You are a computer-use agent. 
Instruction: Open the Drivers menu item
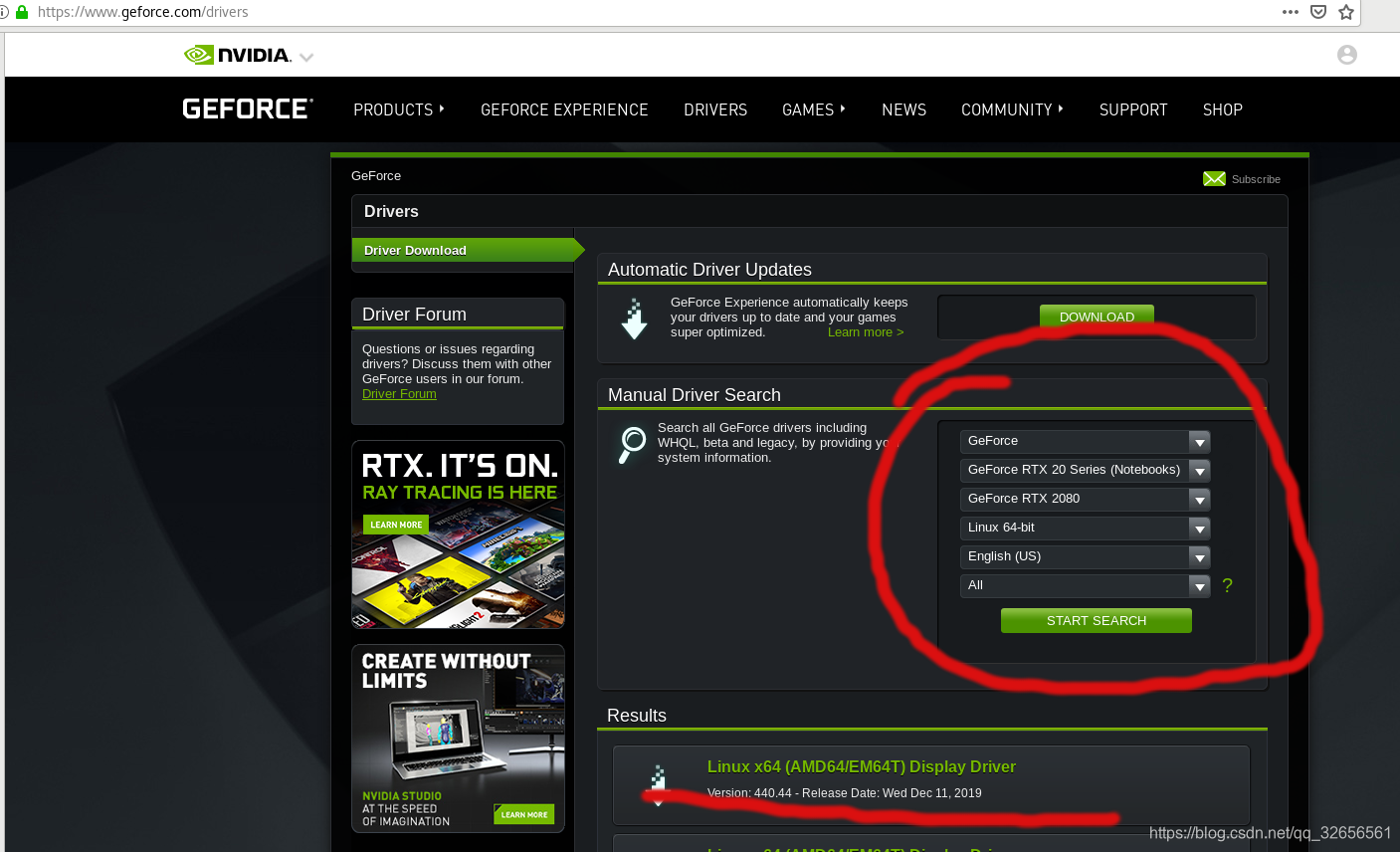tap(715, 109)
